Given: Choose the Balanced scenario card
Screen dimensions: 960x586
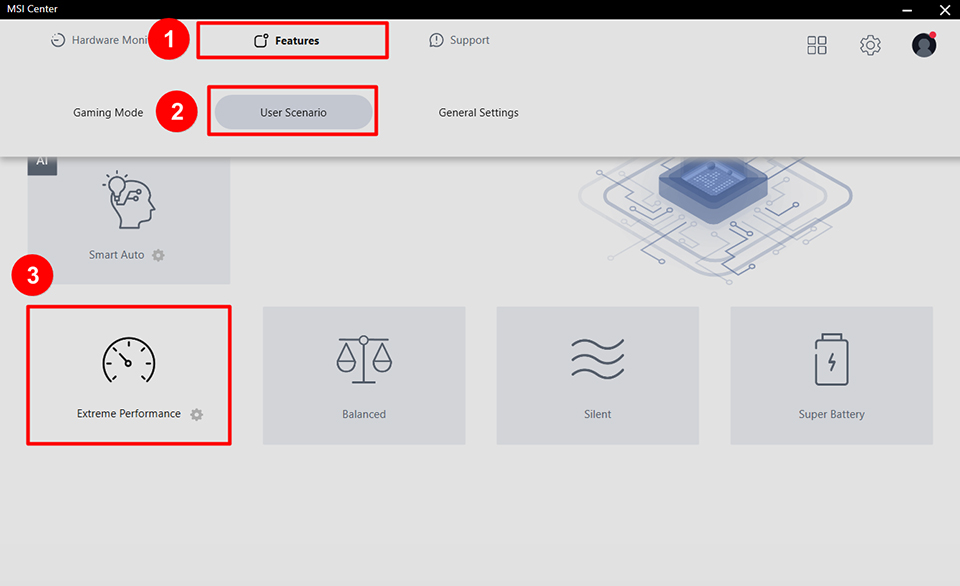Looking at the screenshot, I should [x=364, y=375].
